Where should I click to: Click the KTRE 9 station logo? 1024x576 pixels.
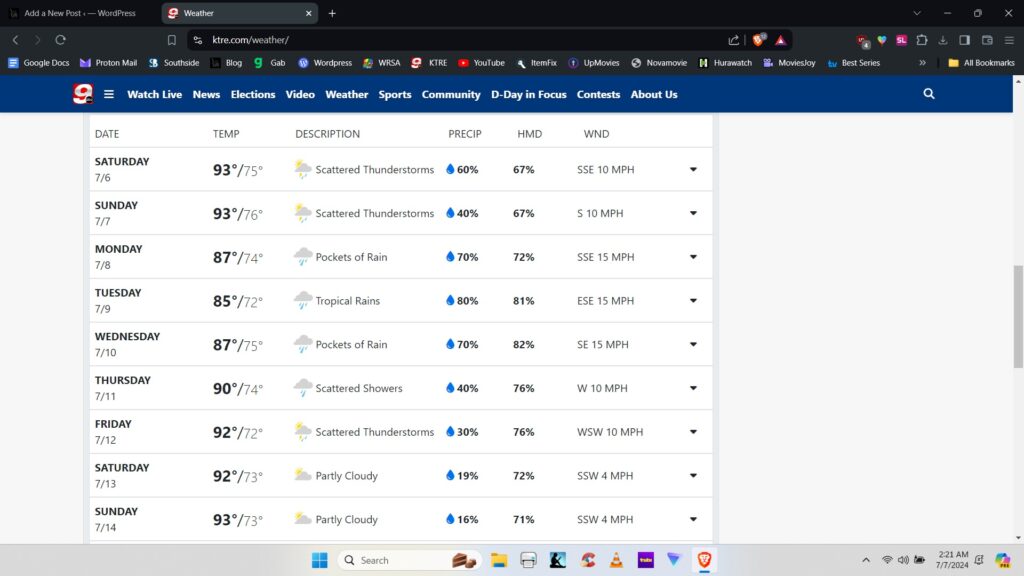tap(83, 94)
